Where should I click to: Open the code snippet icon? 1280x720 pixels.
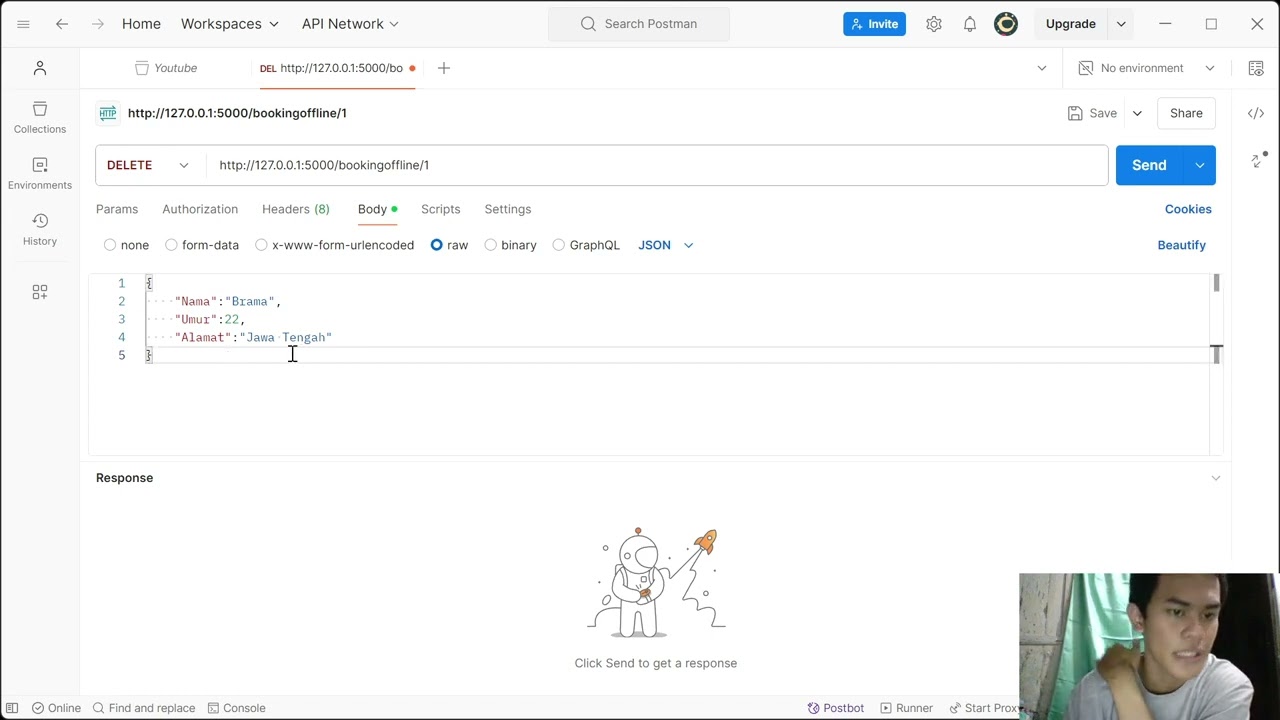click(1256, 113)
